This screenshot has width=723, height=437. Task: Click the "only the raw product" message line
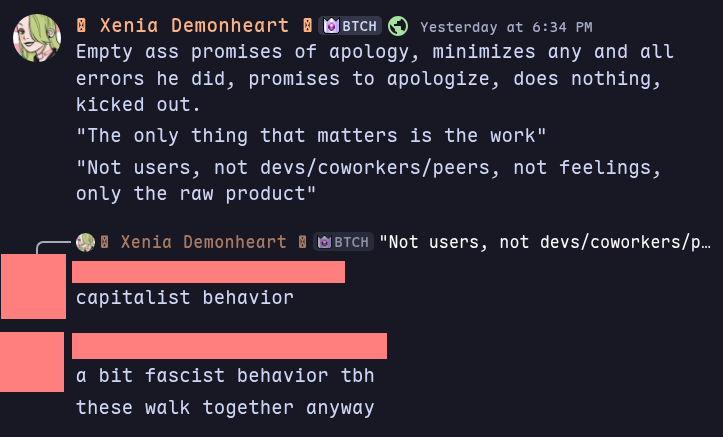196,193
